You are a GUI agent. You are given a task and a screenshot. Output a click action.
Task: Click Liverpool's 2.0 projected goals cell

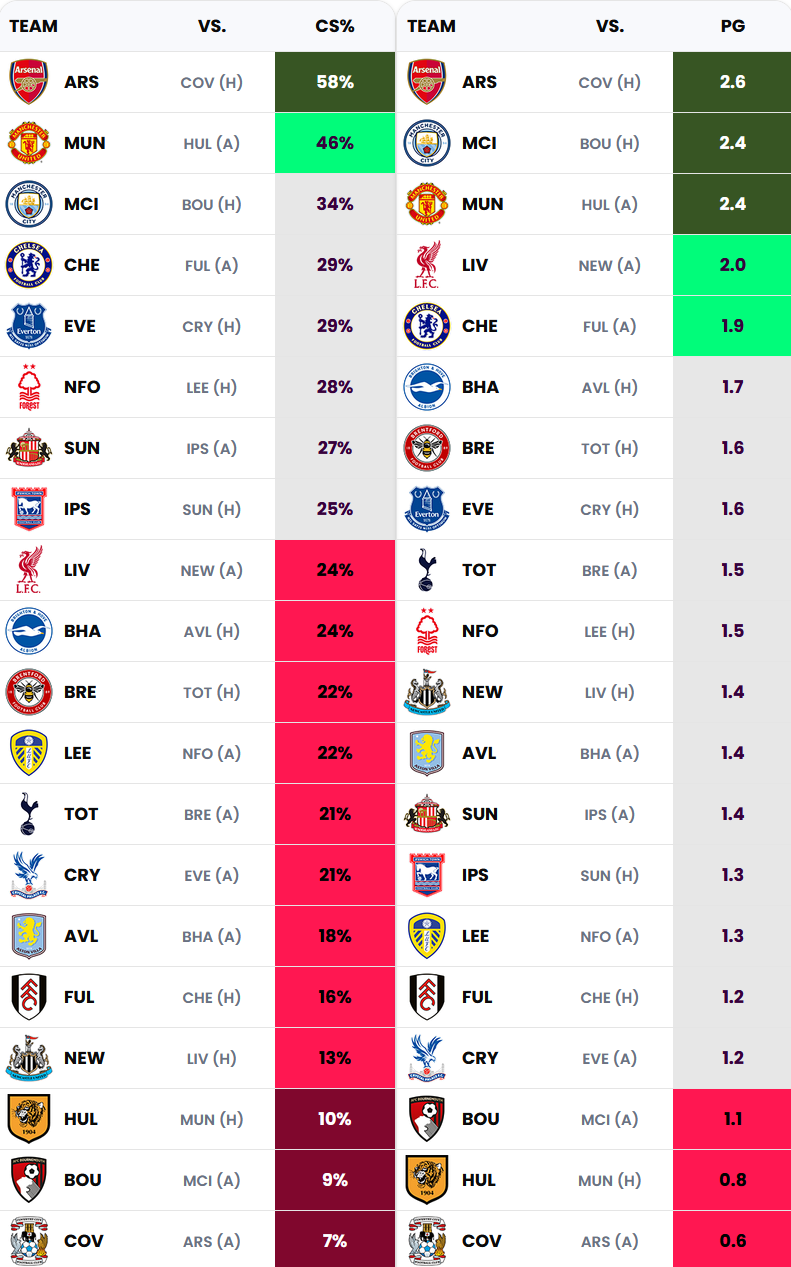point(732,265)
